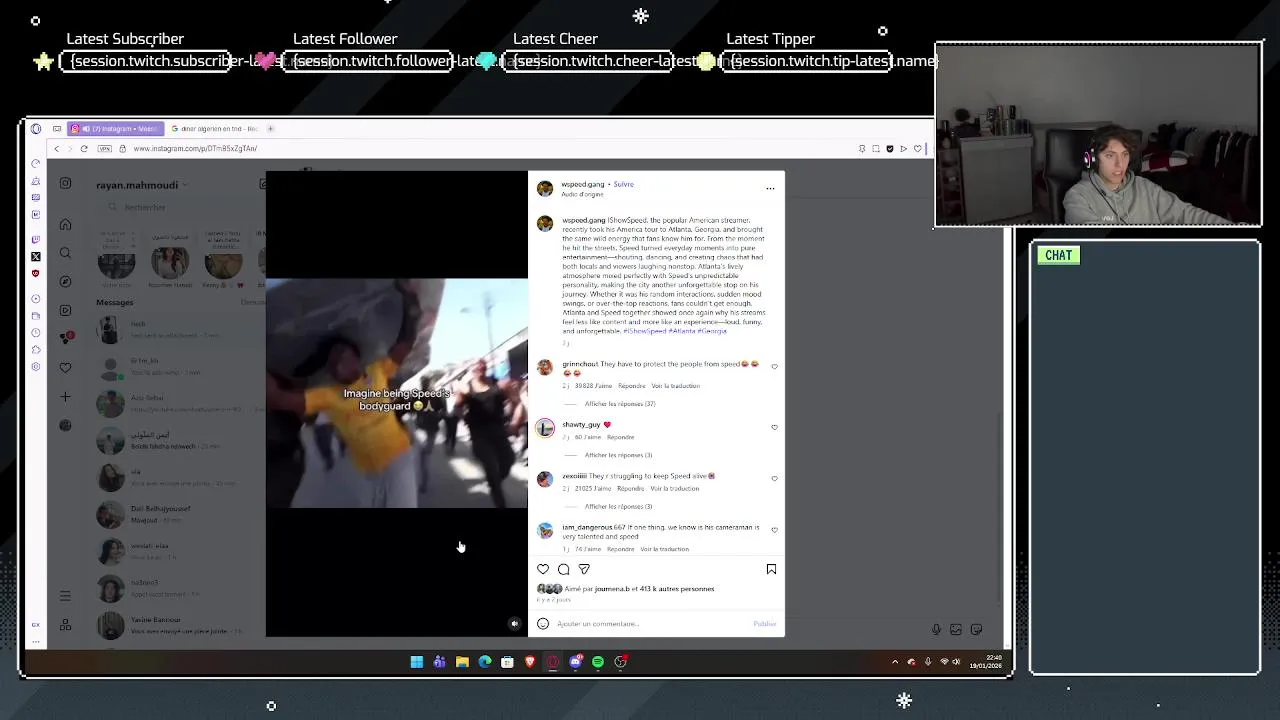Click the Publier button

(x=764, y=624)
